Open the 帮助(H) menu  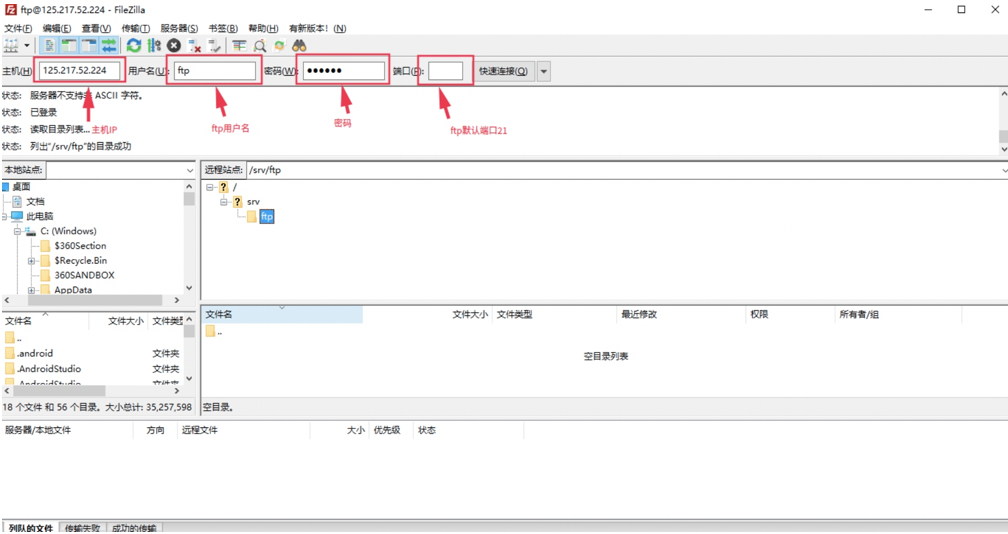pyautogui.click(x=263, y=28)
